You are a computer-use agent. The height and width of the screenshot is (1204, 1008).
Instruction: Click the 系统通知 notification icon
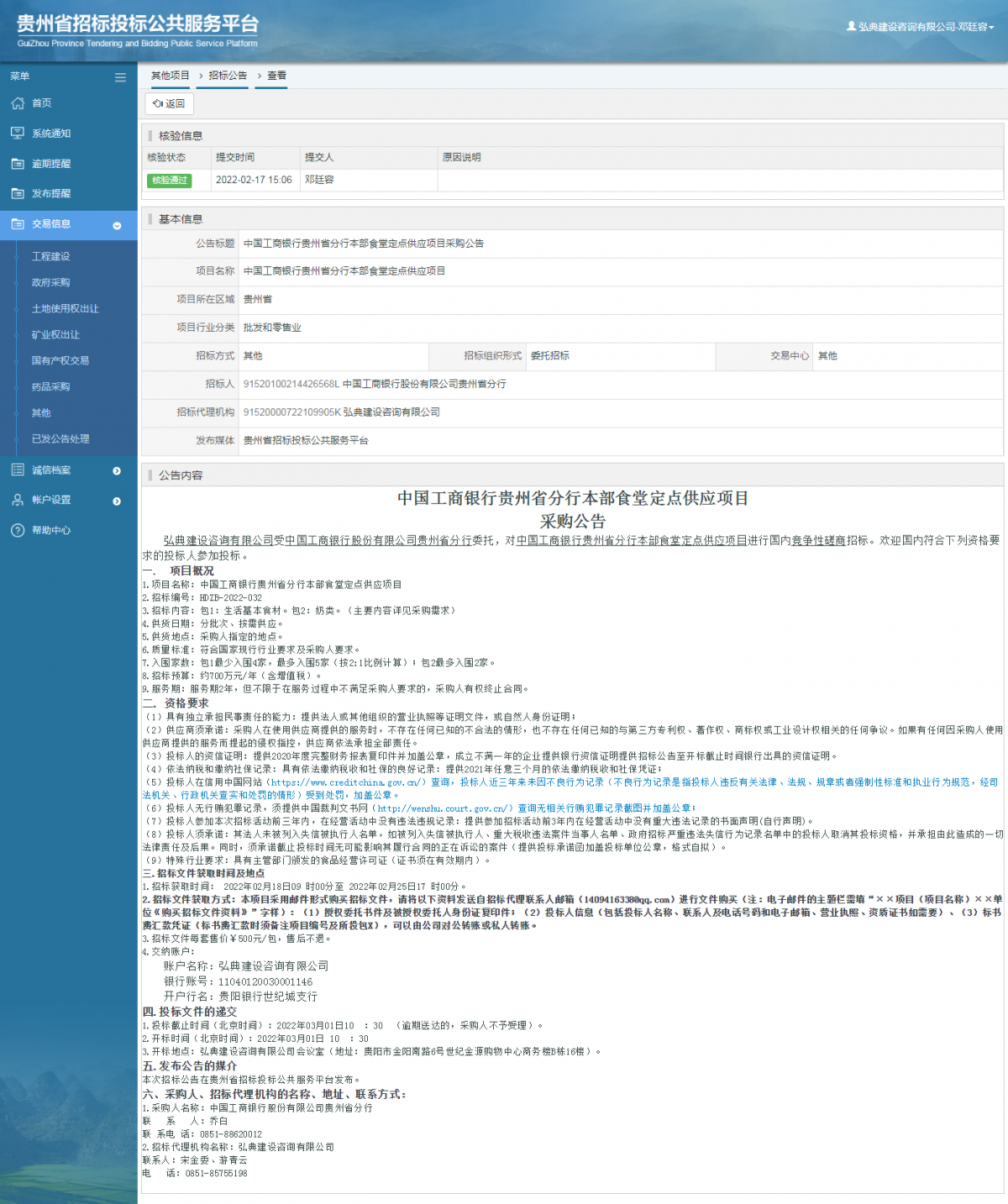[18, 133]
